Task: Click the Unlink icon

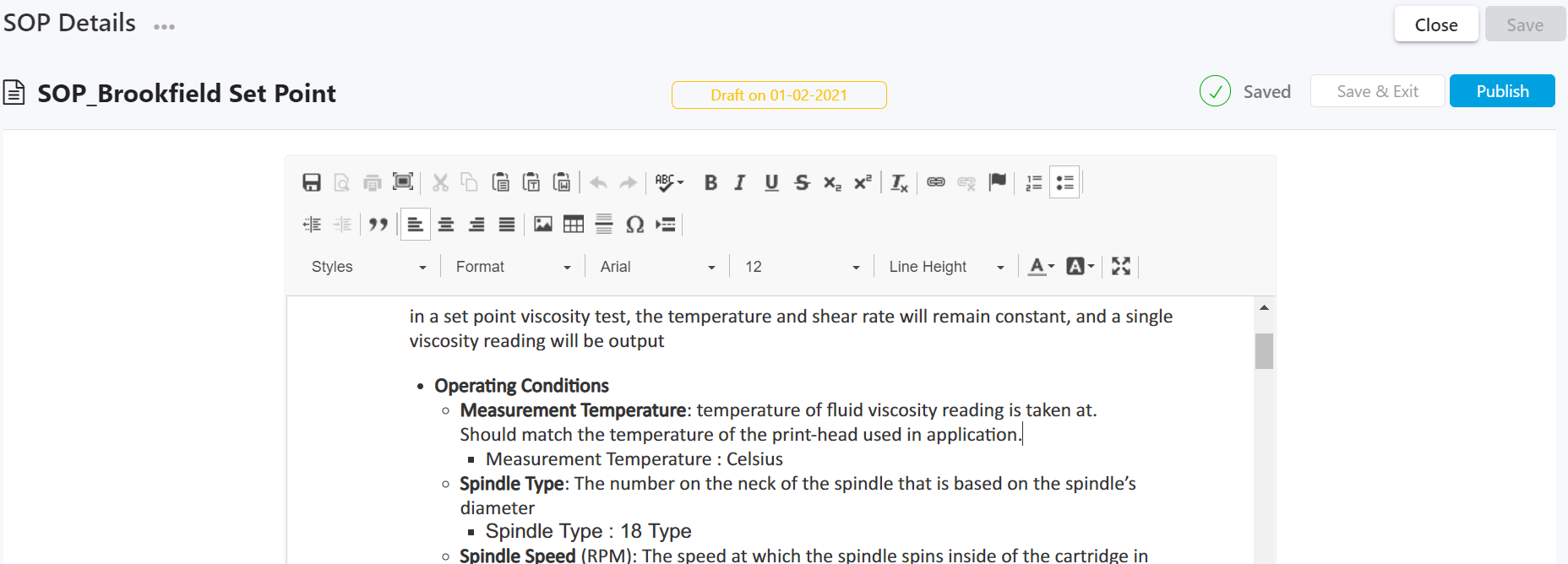Action: 966,182
